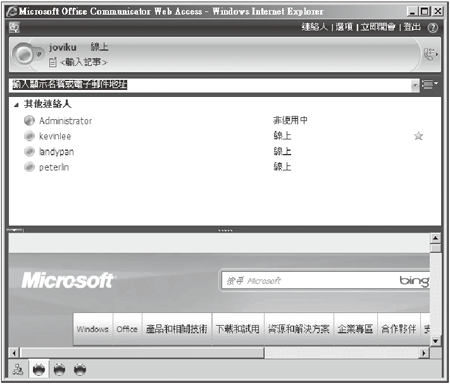Open the 下載和試用 tab
The image size is (450, 384).
(x=238, y=329)
